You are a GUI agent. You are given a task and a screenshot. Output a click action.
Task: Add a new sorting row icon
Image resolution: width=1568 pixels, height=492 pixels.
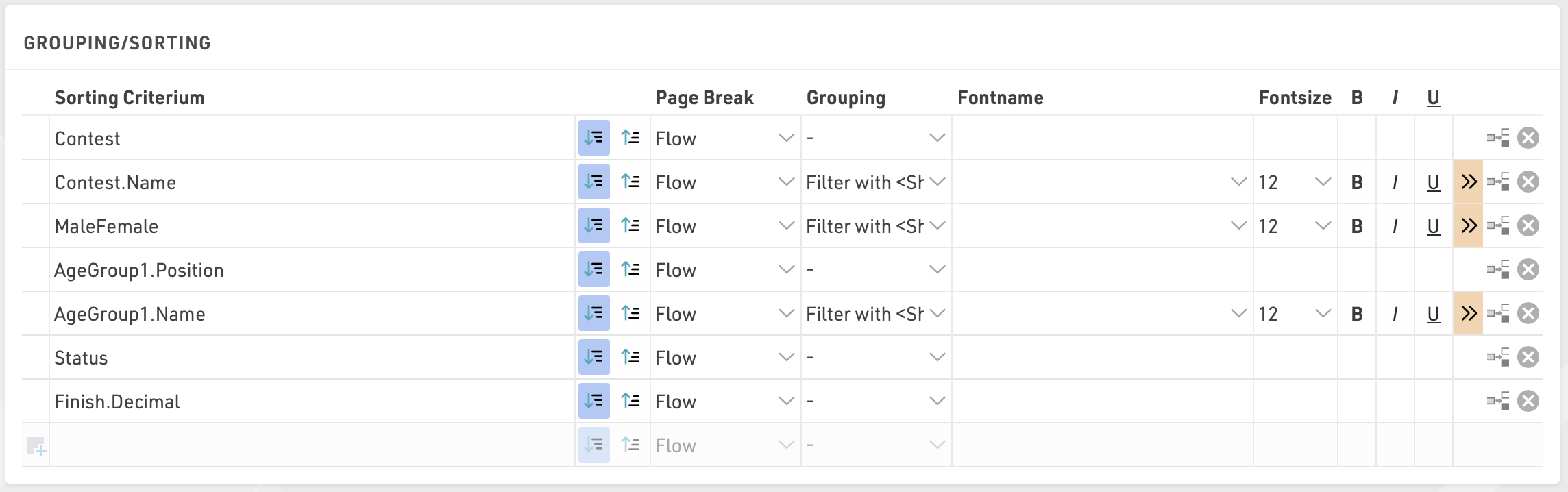[36, 447]
